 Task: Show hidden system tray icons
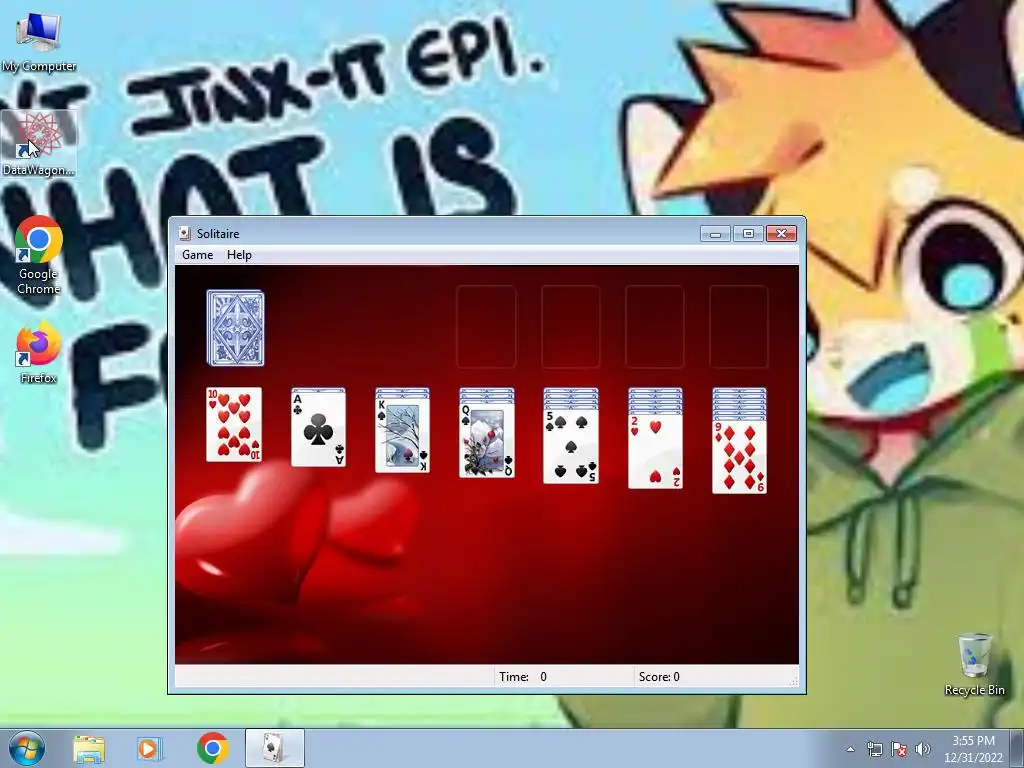pos(850,749)
